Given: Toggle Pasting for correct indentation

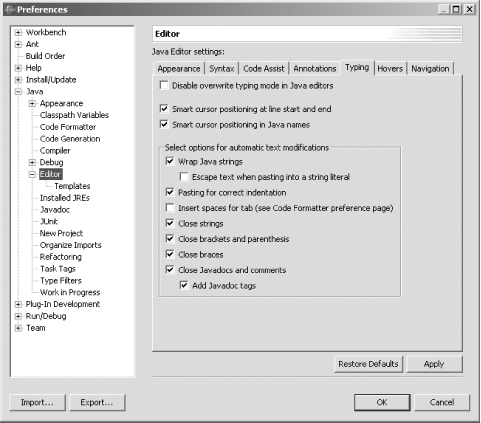Looking at the screenshot, I should click(x=170, y=192).
